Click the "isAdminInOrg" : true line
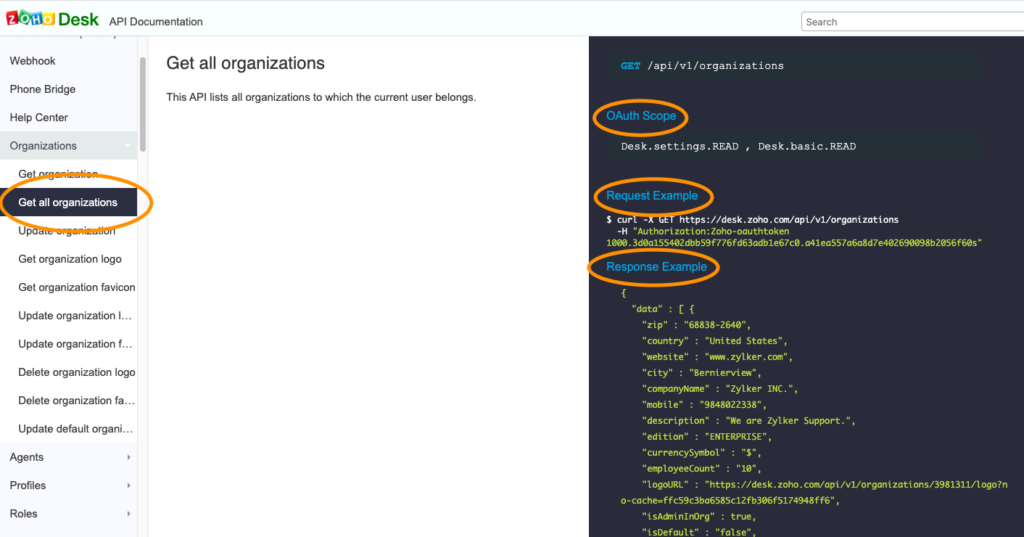Image resolution: width=1024 pixels, height=537 pixels. point(699,517)
